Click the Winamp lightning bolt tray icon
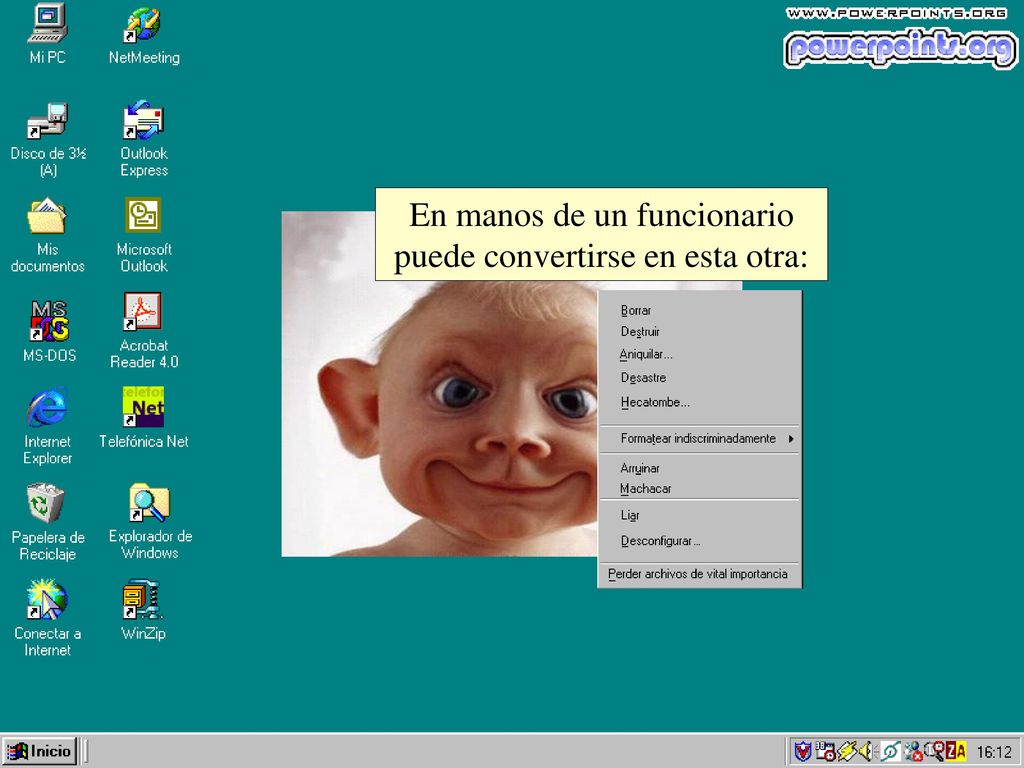Viewport: 1024px width, 768px height. [847, 751]
